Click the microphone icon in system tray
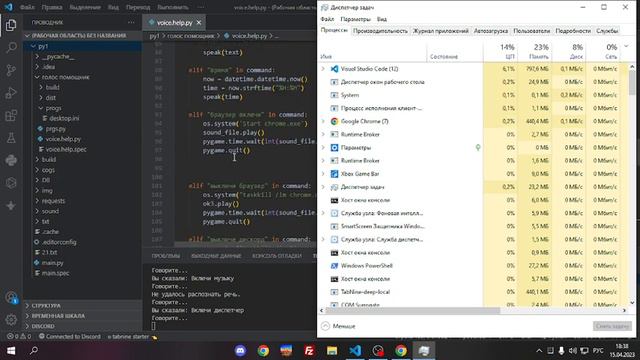The width and height of the screenshot is (640, 360). (562, 351)
